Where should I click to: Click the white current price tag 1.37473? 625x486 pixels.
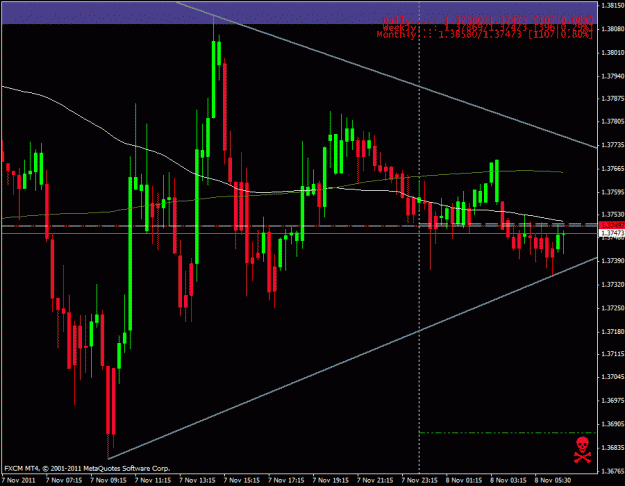tap(612, 233)
